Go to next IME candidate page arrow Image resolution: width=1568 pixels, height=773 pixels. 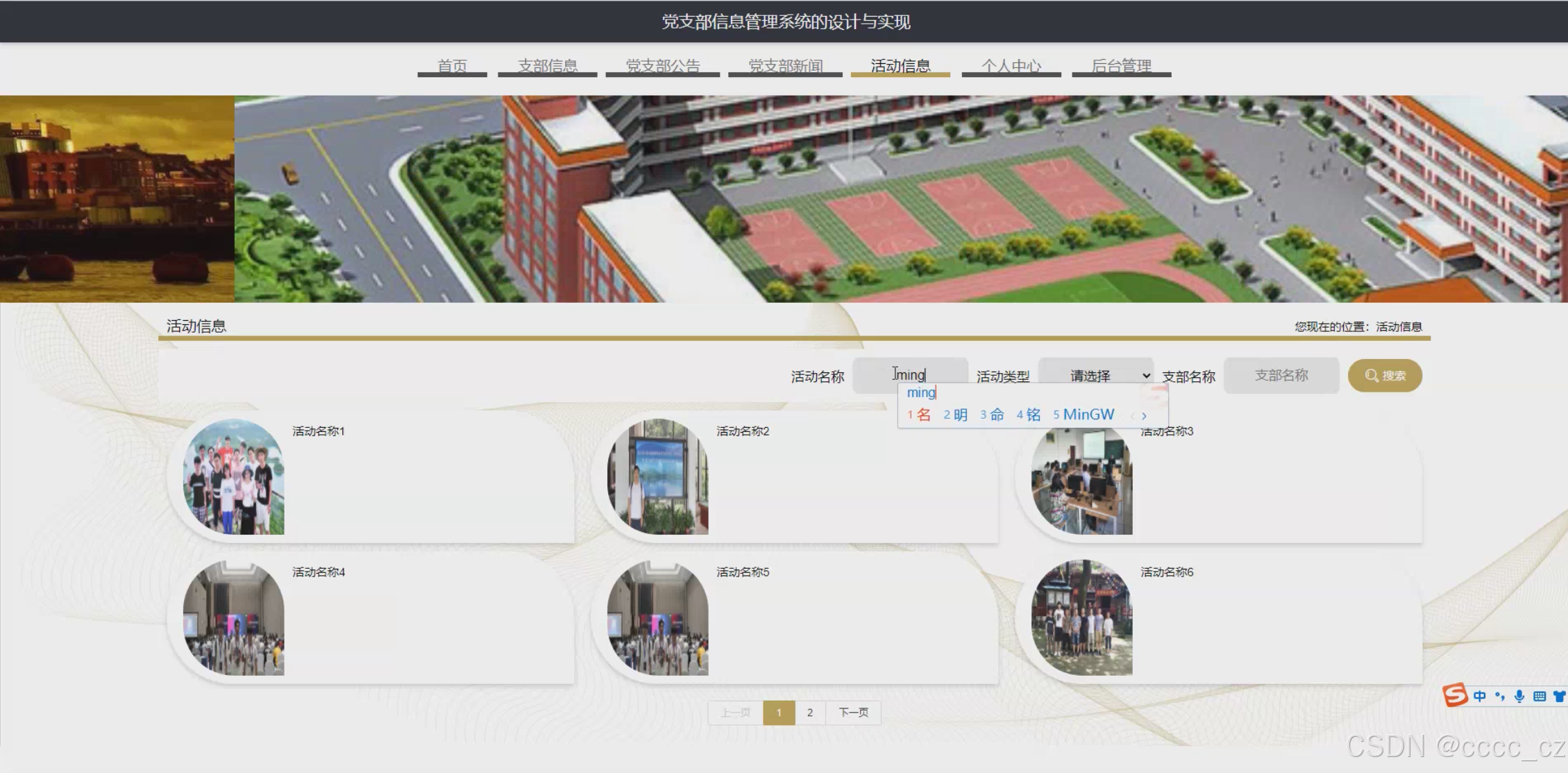[x=1144, y=416]
